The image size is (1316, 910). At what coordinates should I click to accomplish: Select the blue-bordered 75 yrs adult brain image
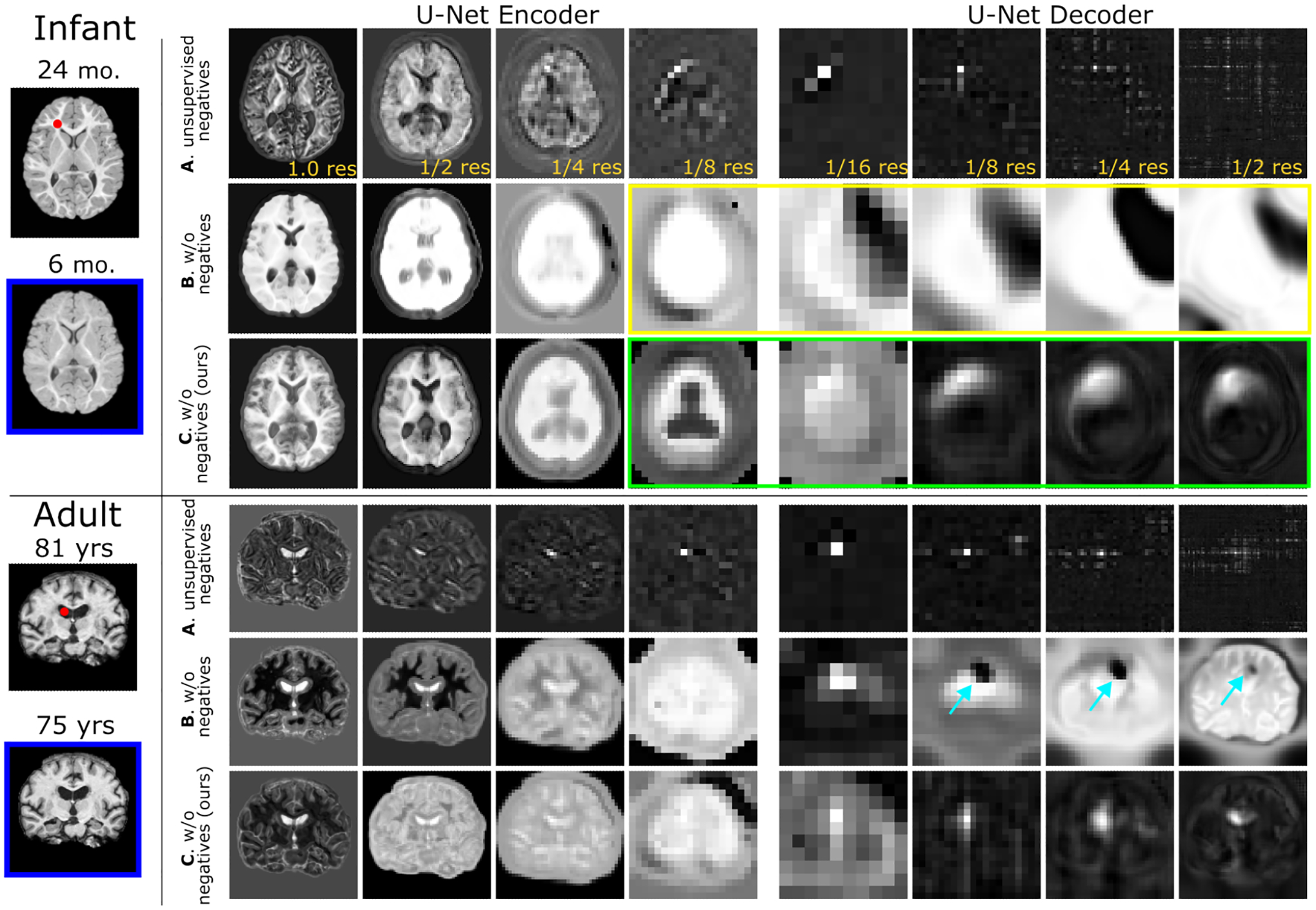tap(73, 809)
